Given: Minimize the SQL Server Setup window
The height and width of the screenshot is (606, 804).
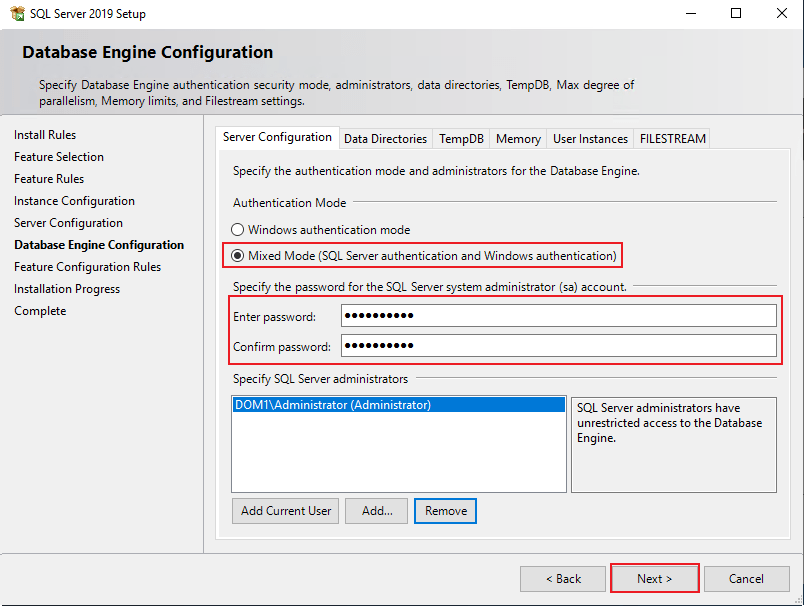Looking at the screenshot, I should click(x=690, y=14).
